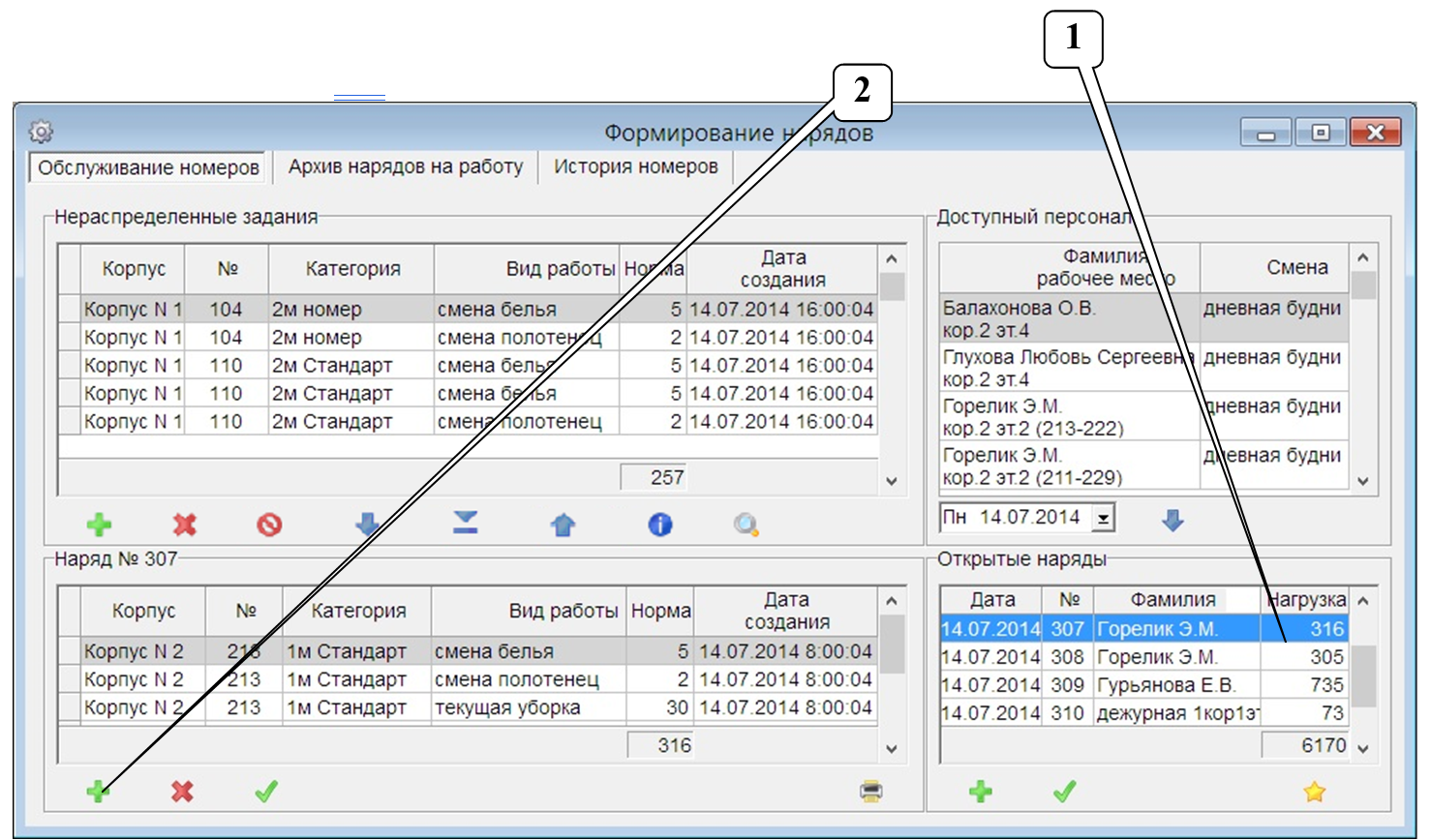Click Категория column header in unassigned tasks
Image resolution: width=1431 pixels, height=840 pixels.
(352, 269)
